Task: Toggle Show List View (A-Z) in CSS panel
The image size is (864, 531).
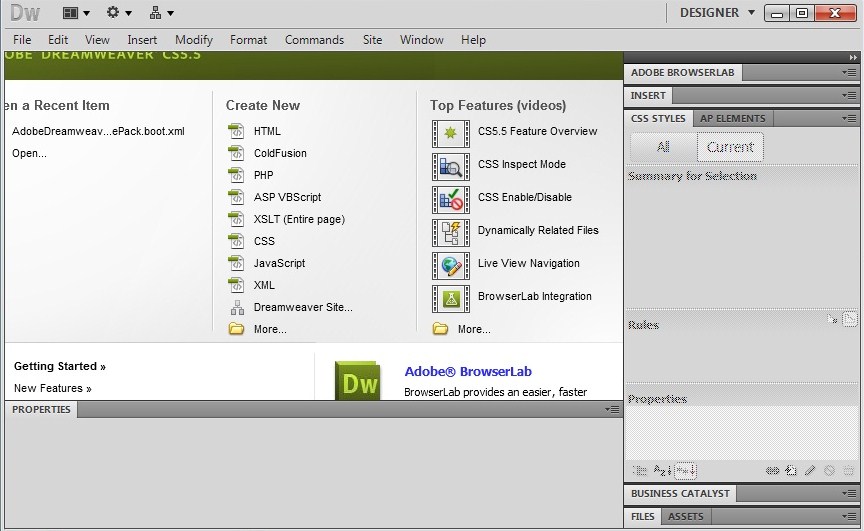Action: 662,470
